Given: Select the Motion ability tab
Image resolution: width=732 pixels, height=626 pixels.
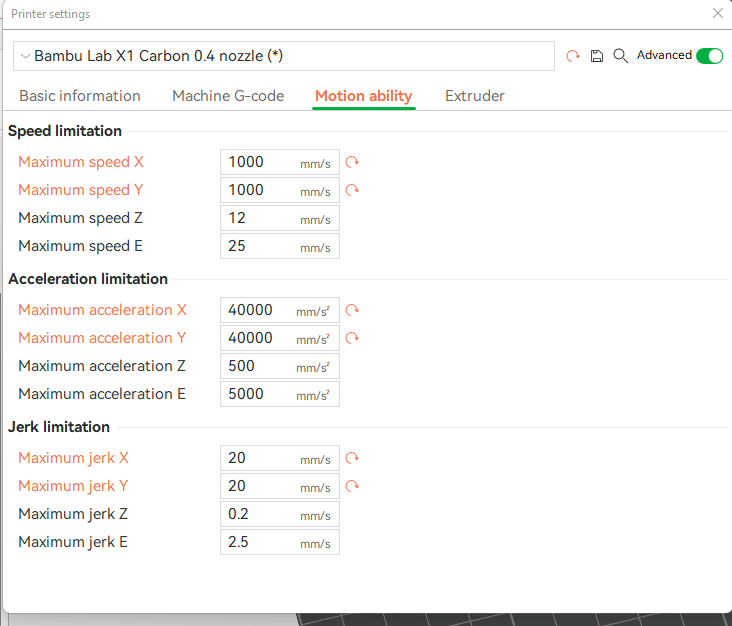Looking at the screenshot, I should tap(363, 96).
